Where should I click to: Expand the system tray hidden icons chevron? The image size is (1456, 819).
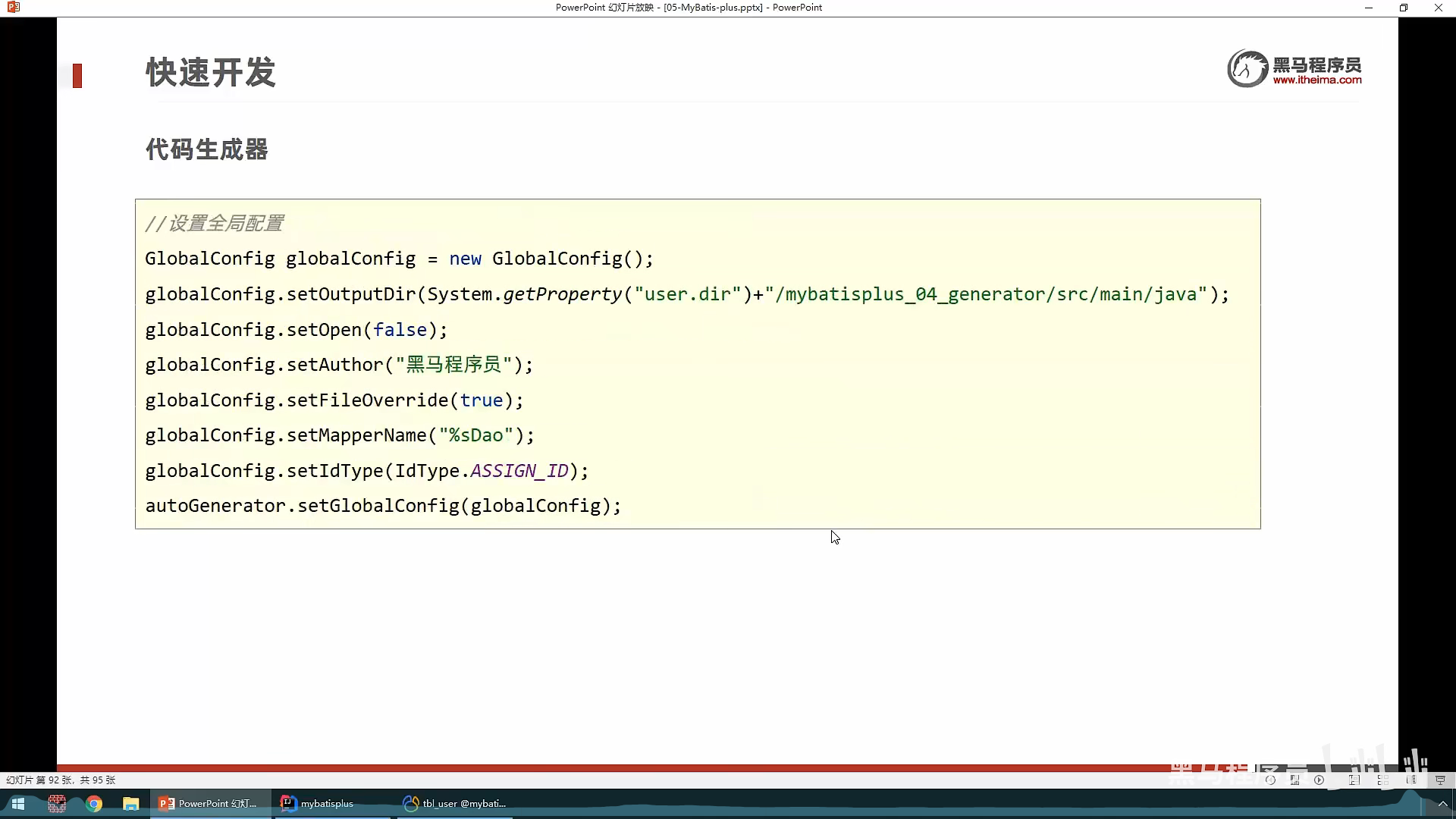pyautogui.click(x=1442, y=805)
